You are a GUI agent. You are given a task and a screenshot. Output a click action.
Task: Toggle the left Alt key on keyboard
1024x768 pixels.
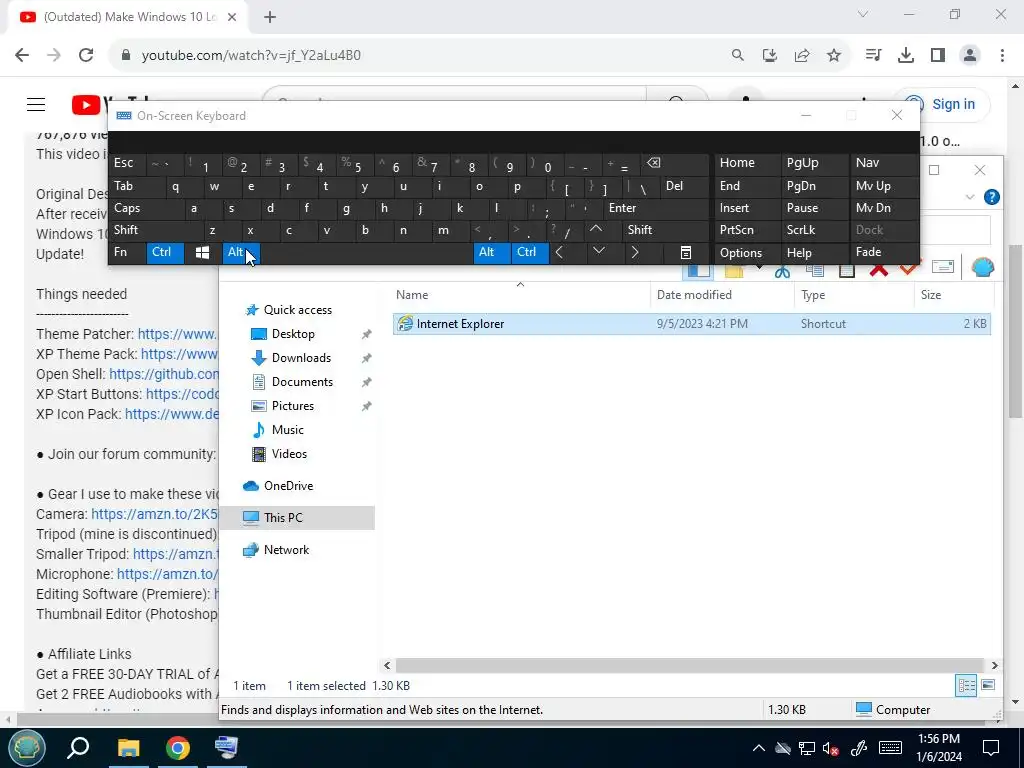(x=240, y=253)
